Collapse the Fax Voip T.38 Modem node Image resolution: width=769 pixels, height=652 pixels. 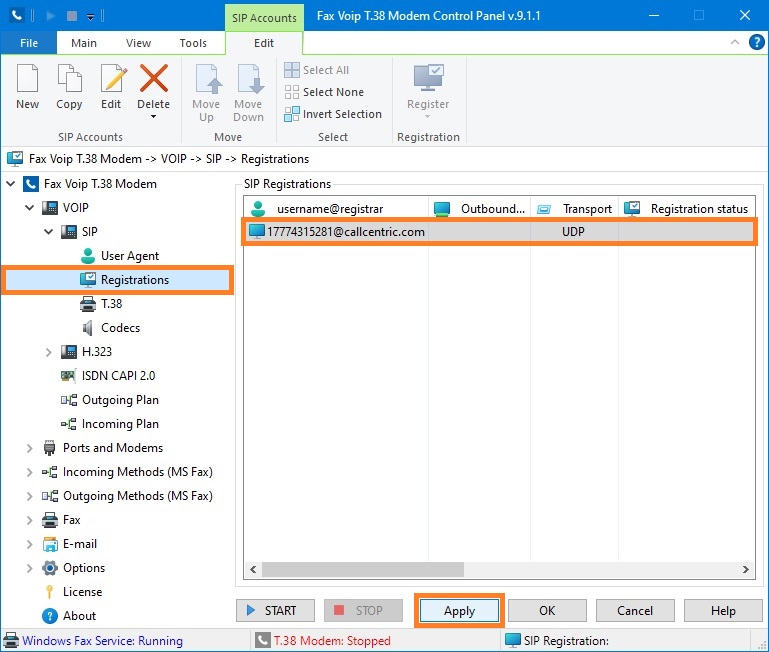11,184
